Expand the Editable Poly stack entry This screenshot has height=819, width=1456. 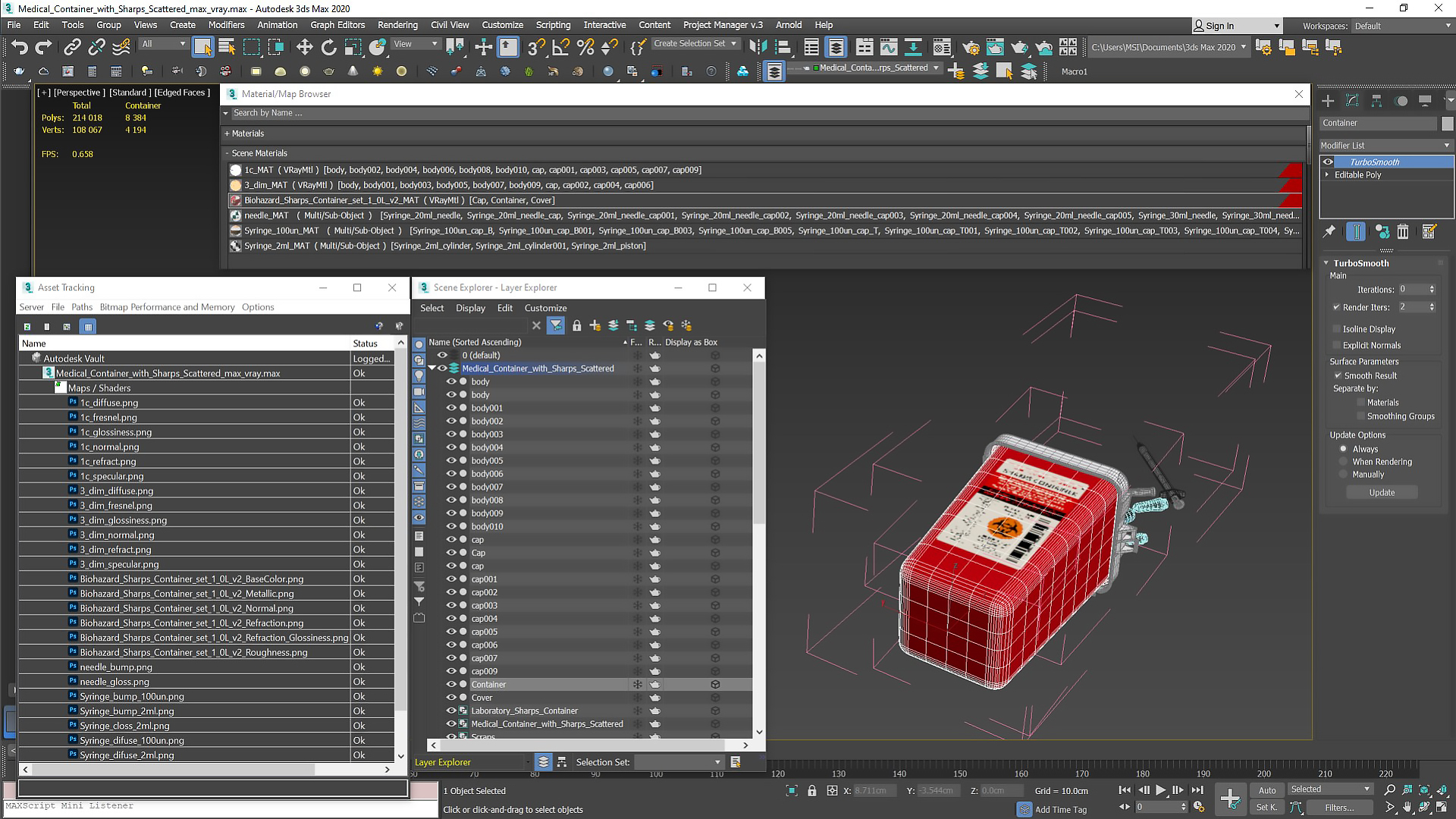tap(1327, 174)
